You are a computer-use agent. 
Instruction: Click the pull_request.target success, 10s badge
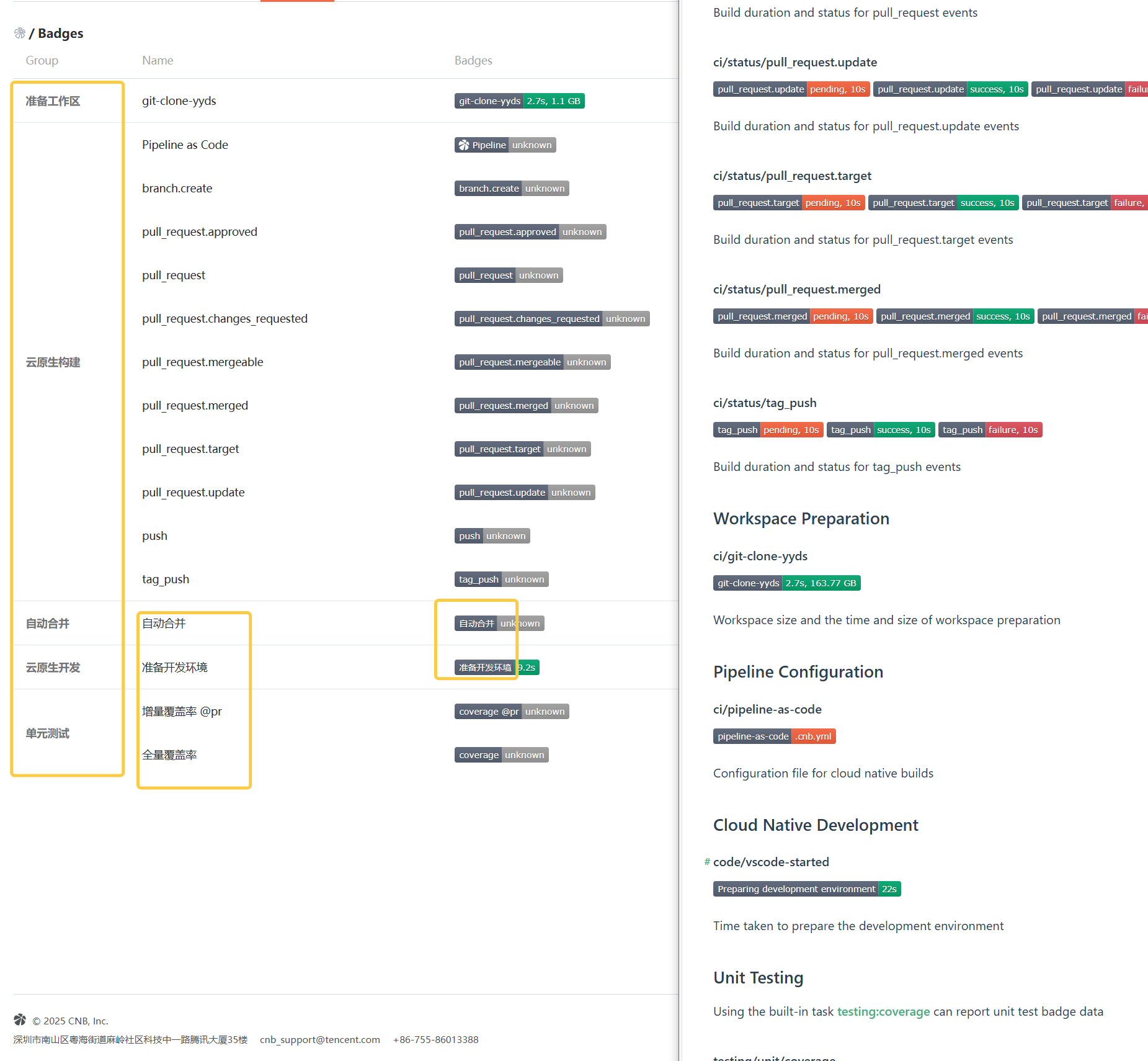pyautogui.click(x=943, y=203)
